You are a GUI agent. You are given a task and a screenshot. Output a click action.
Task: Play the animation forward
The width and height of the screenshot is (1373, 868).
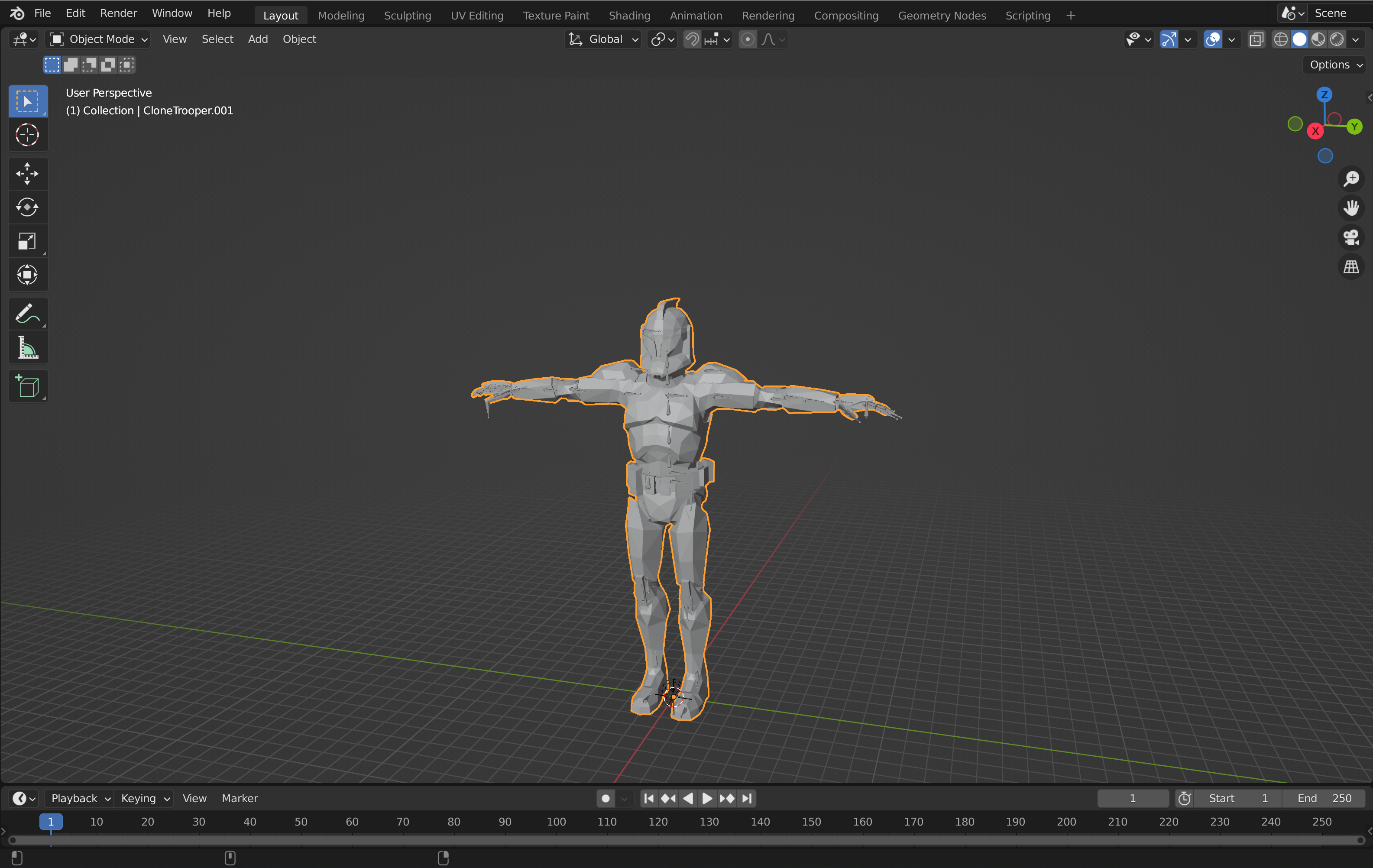pyautogui.click(x=707, y=798)
